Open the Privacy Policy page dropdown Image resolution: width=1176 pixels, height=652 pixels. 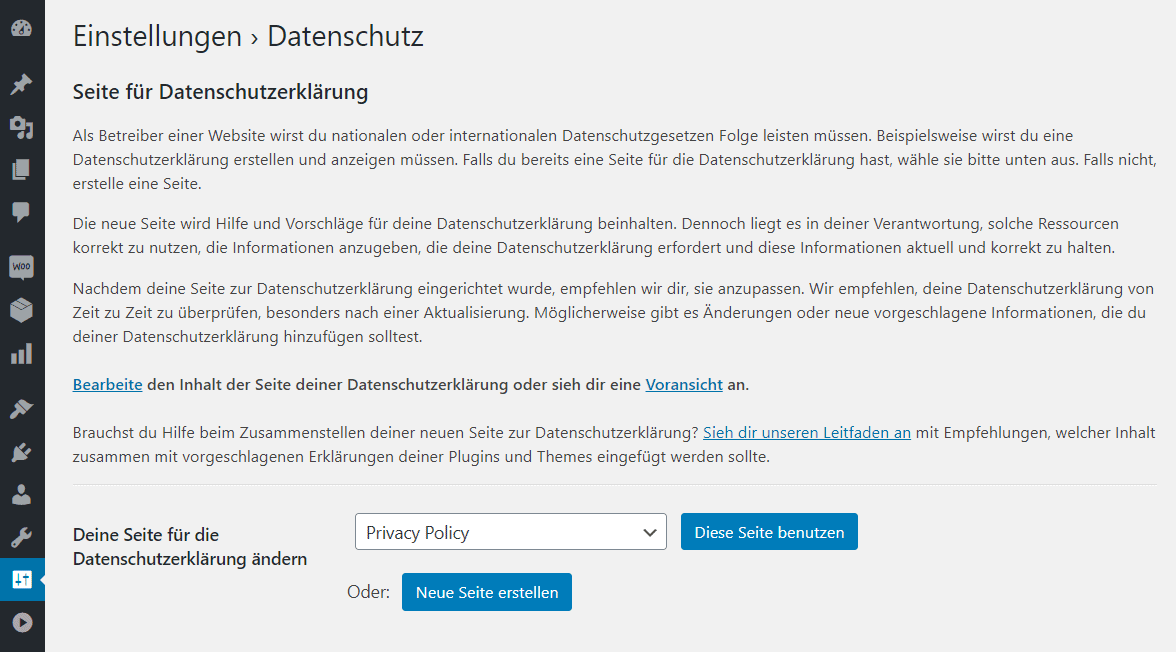pyautogui.click(x=510, y=531)
